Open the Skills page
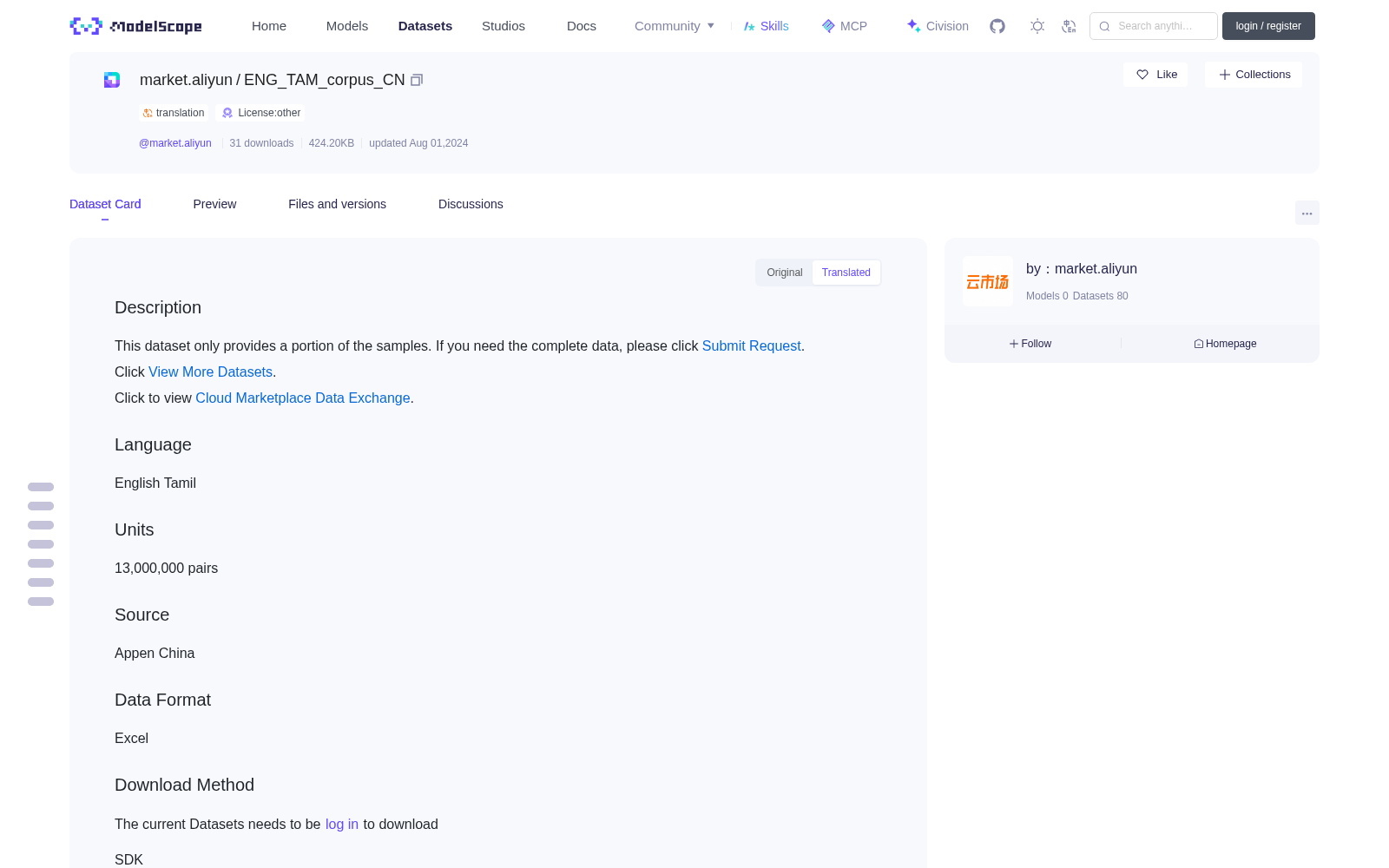The width and height of the screenshot is (1389, 868). tap(767, 26)
